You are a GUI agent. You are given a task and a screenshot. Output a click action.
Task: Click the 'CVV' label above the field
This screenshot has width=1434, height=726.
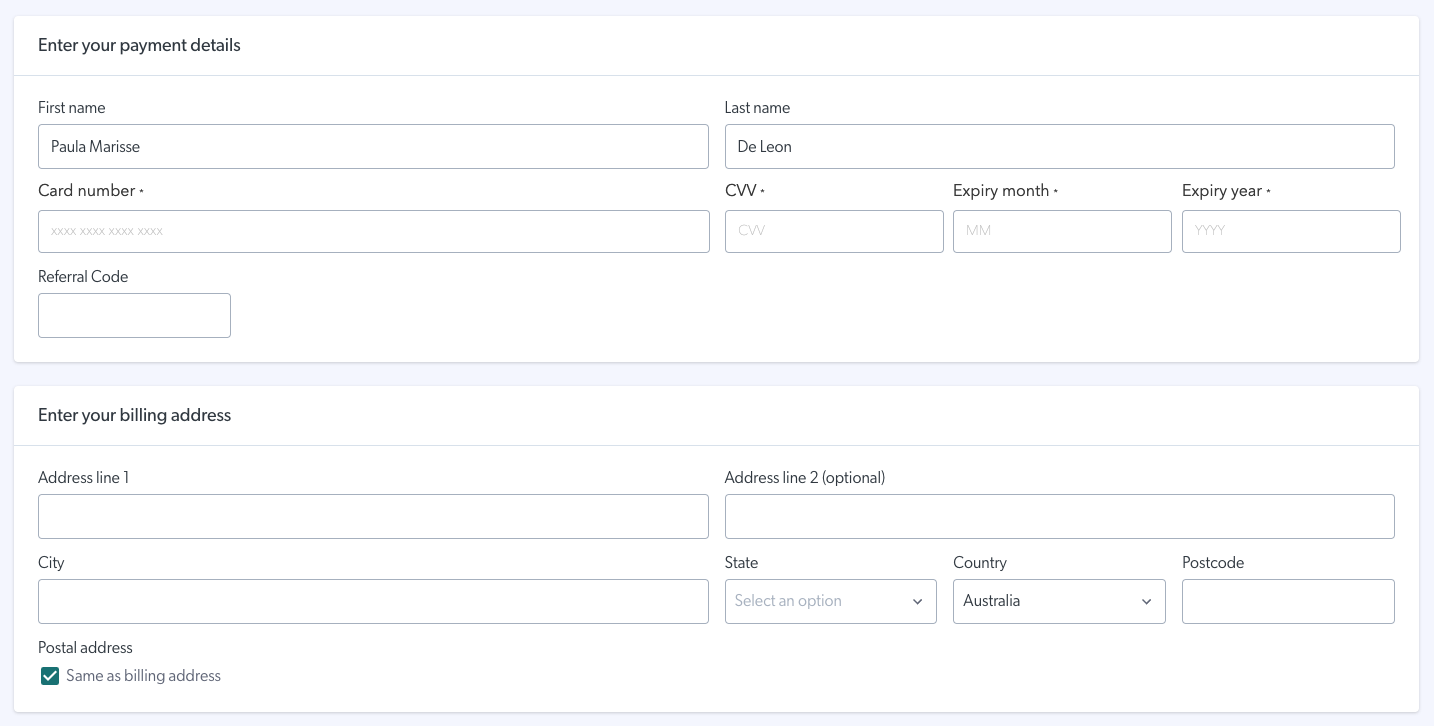741,191
